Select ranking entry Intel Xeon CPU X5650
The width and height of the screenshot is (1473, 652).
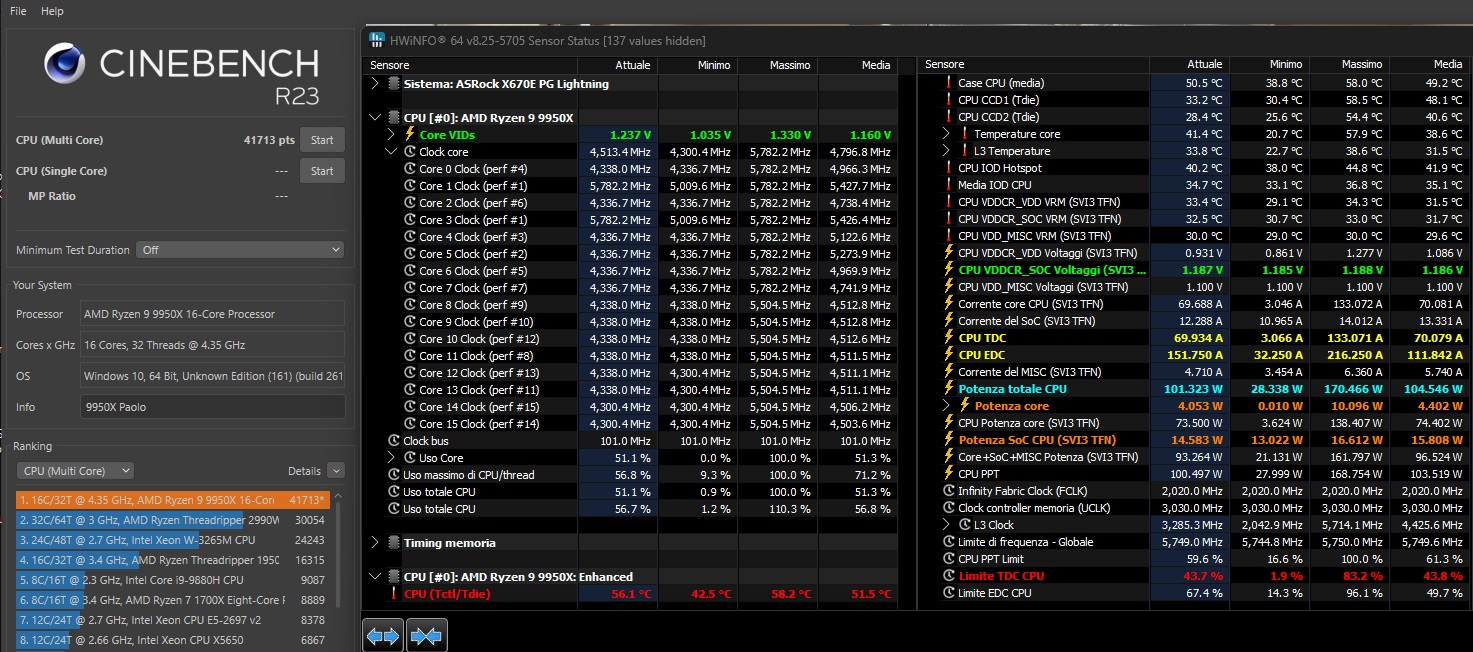coord(171,640)
